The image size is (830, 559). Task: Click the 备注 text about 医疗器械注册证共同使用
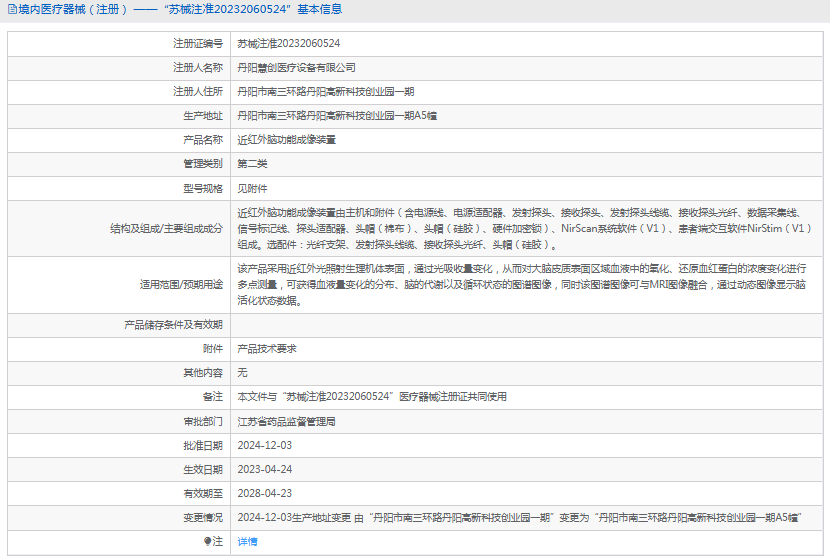(372, 397)
